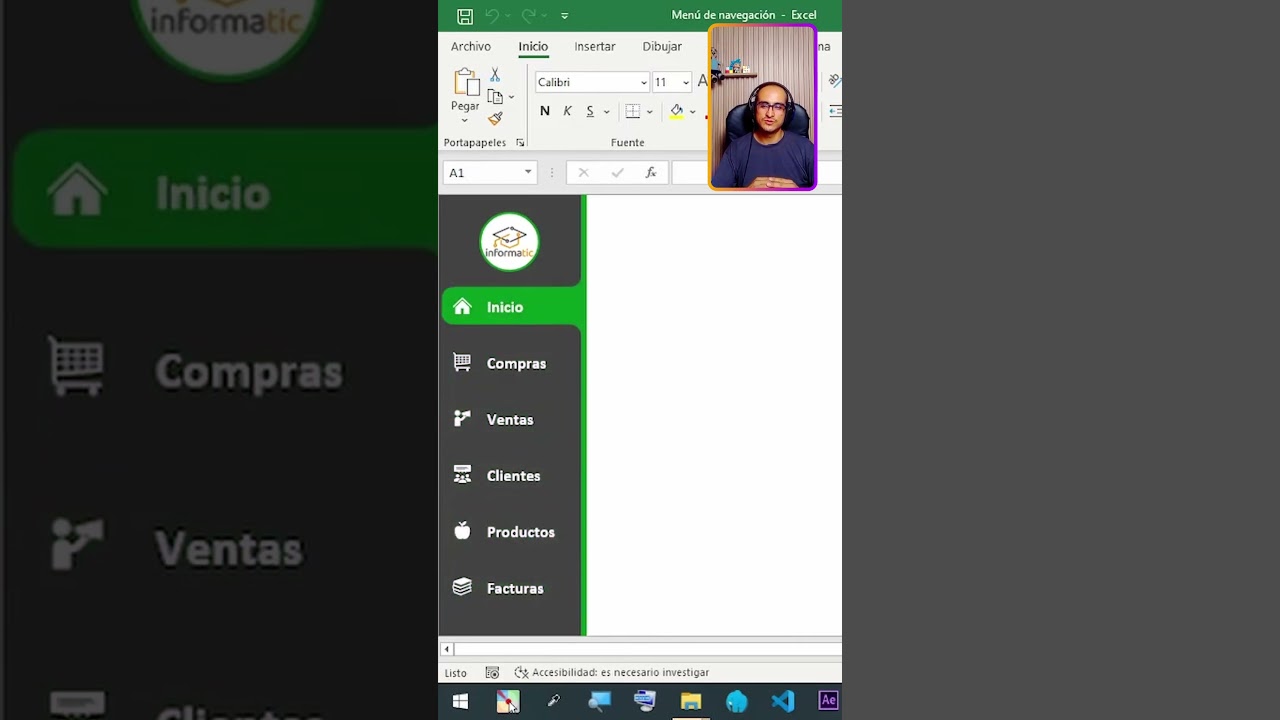Open the Dibujar ribbon tab
The image size is (1280, 720).
662,46
